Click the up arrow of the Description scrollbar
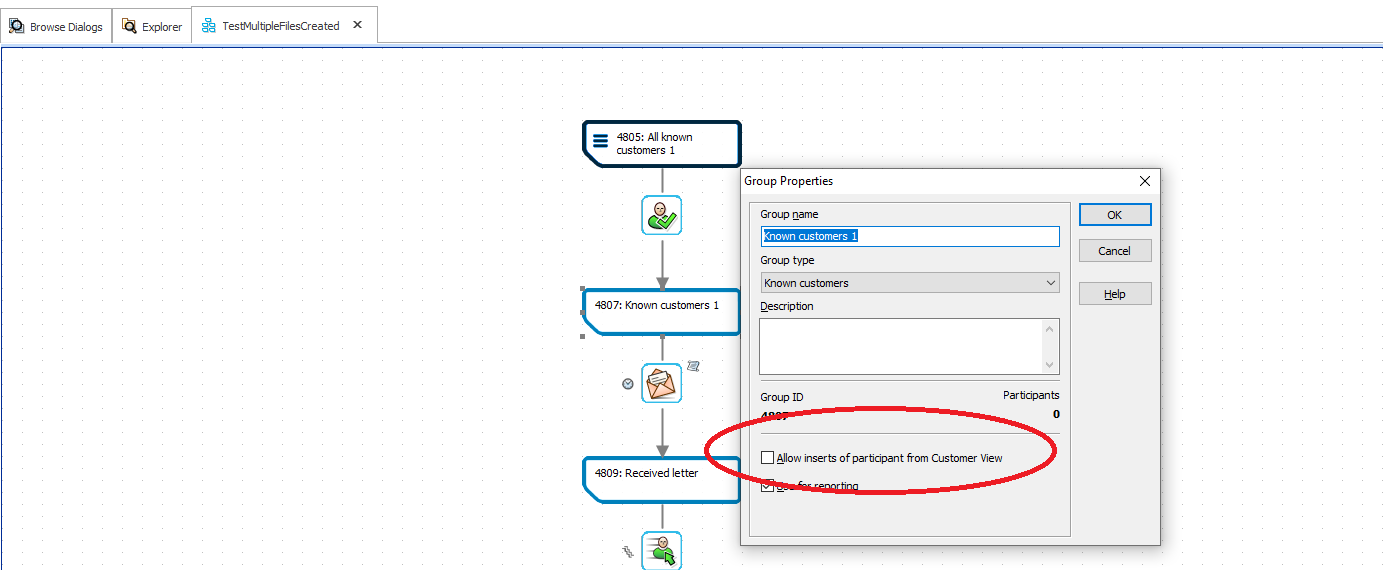Screen dimensions: 1383x570 1050,329
